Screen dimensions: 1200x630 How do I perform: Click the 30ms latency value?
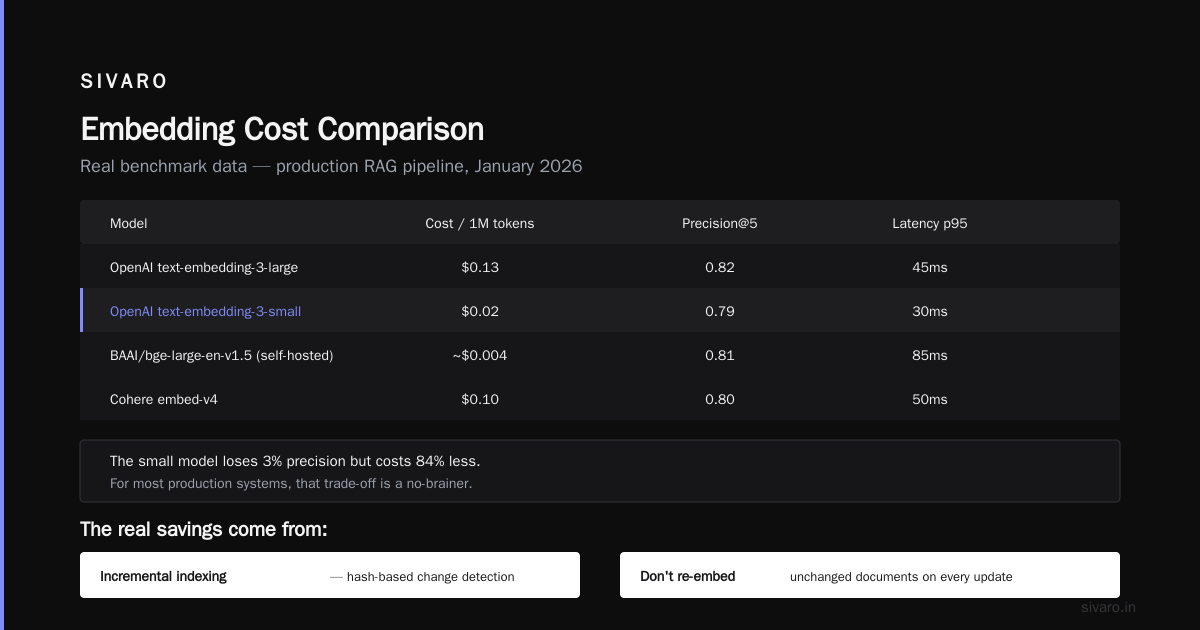[x=930, y=311]
